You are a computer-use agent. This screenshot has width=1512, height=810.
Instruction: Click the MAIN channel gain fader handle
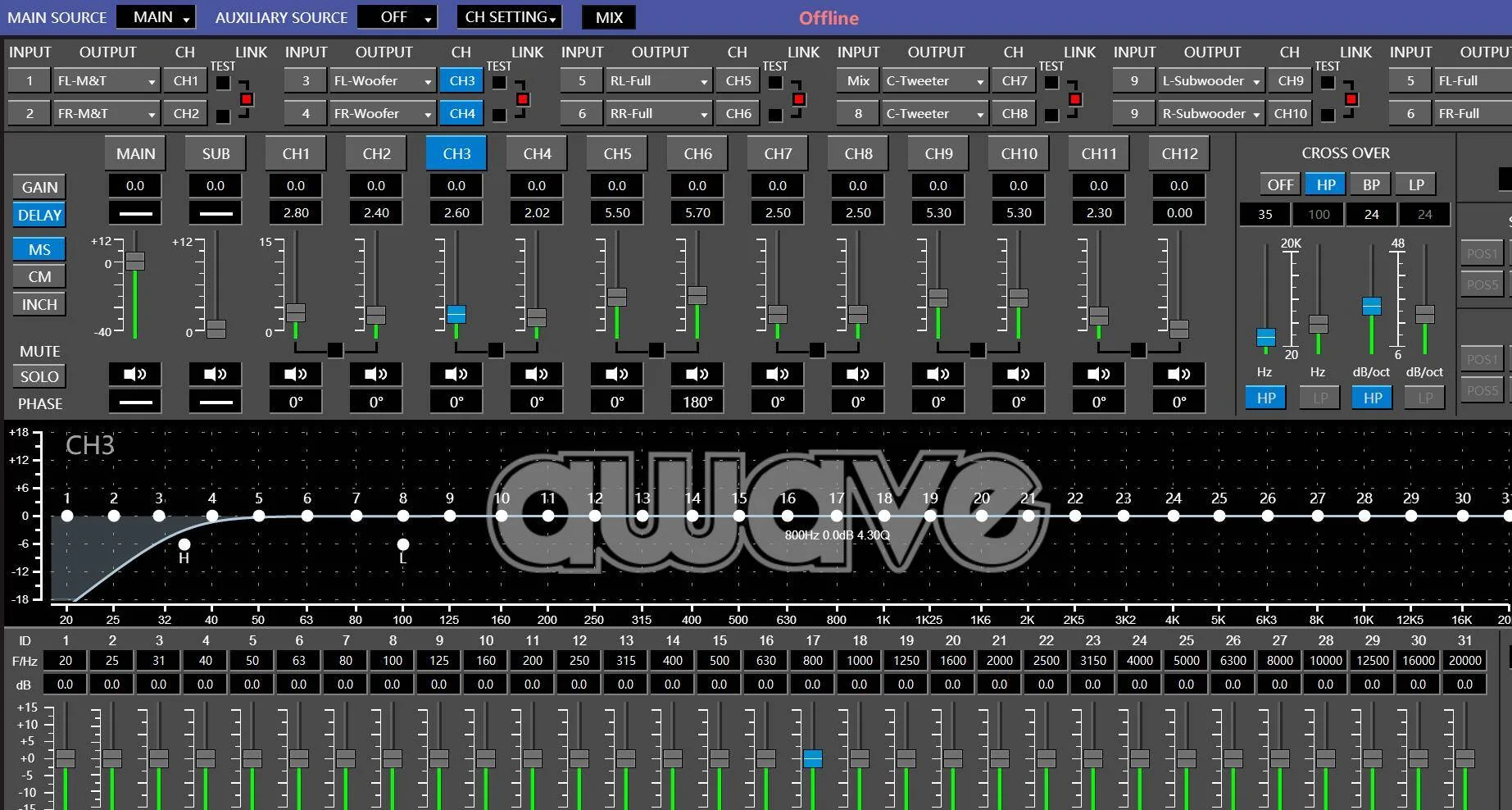click(x=135, y=261)
